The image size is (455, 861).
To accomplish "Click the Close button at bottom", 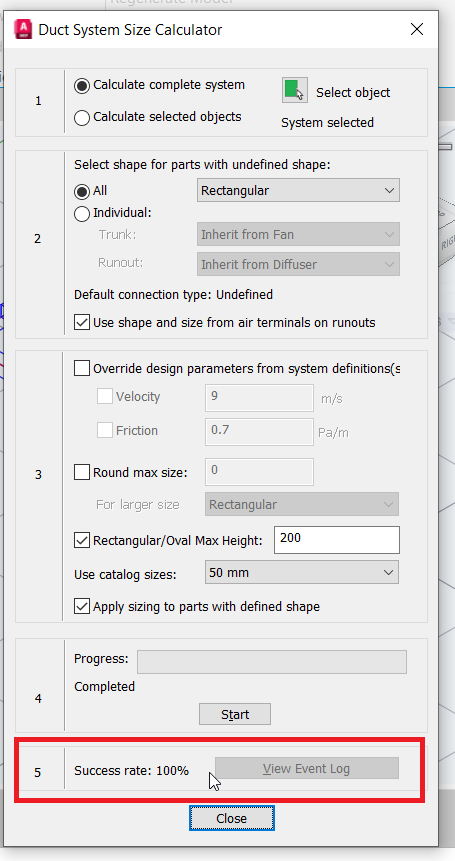I will point(232,818).
